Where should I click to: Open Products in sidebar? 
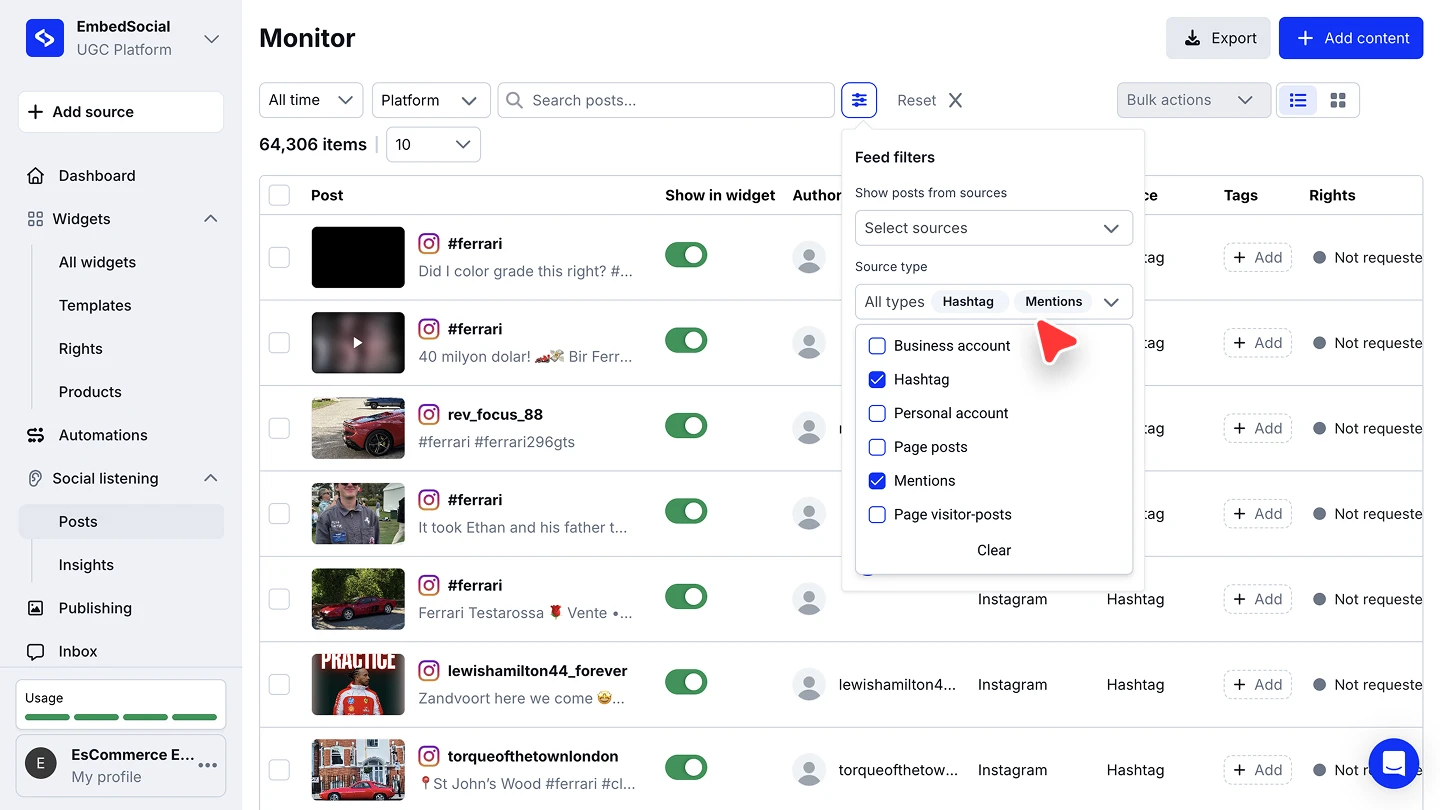90,392
